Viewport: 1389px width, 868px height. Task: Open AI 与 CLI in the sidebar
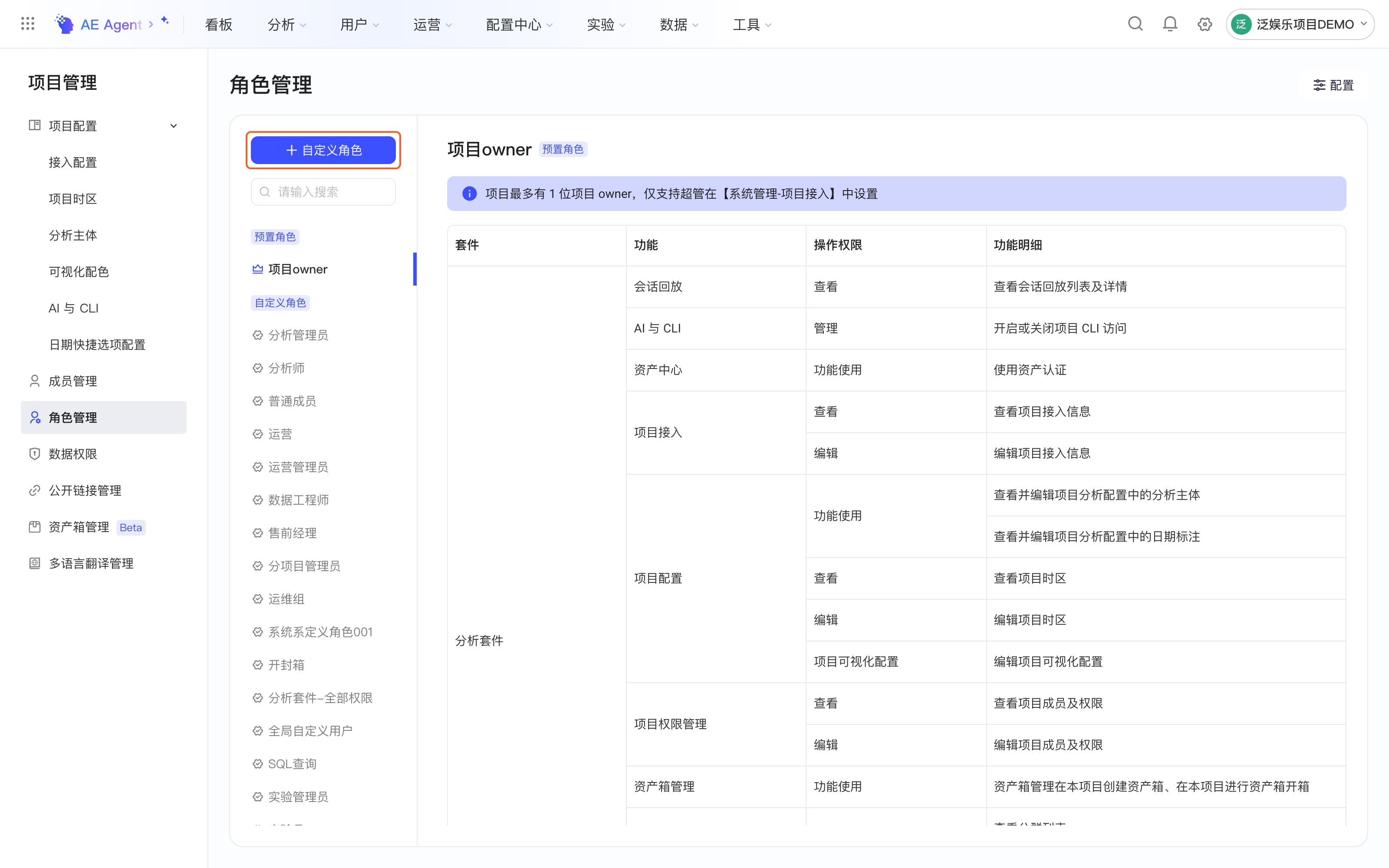73,308
